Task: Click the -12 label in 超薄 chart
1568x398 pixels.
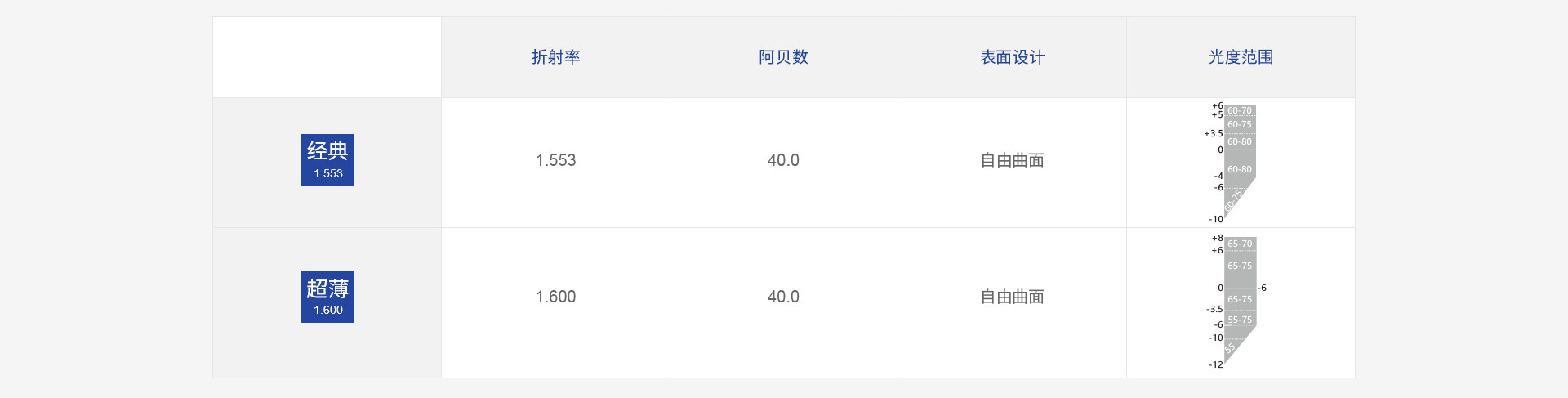Action: 1216,364
